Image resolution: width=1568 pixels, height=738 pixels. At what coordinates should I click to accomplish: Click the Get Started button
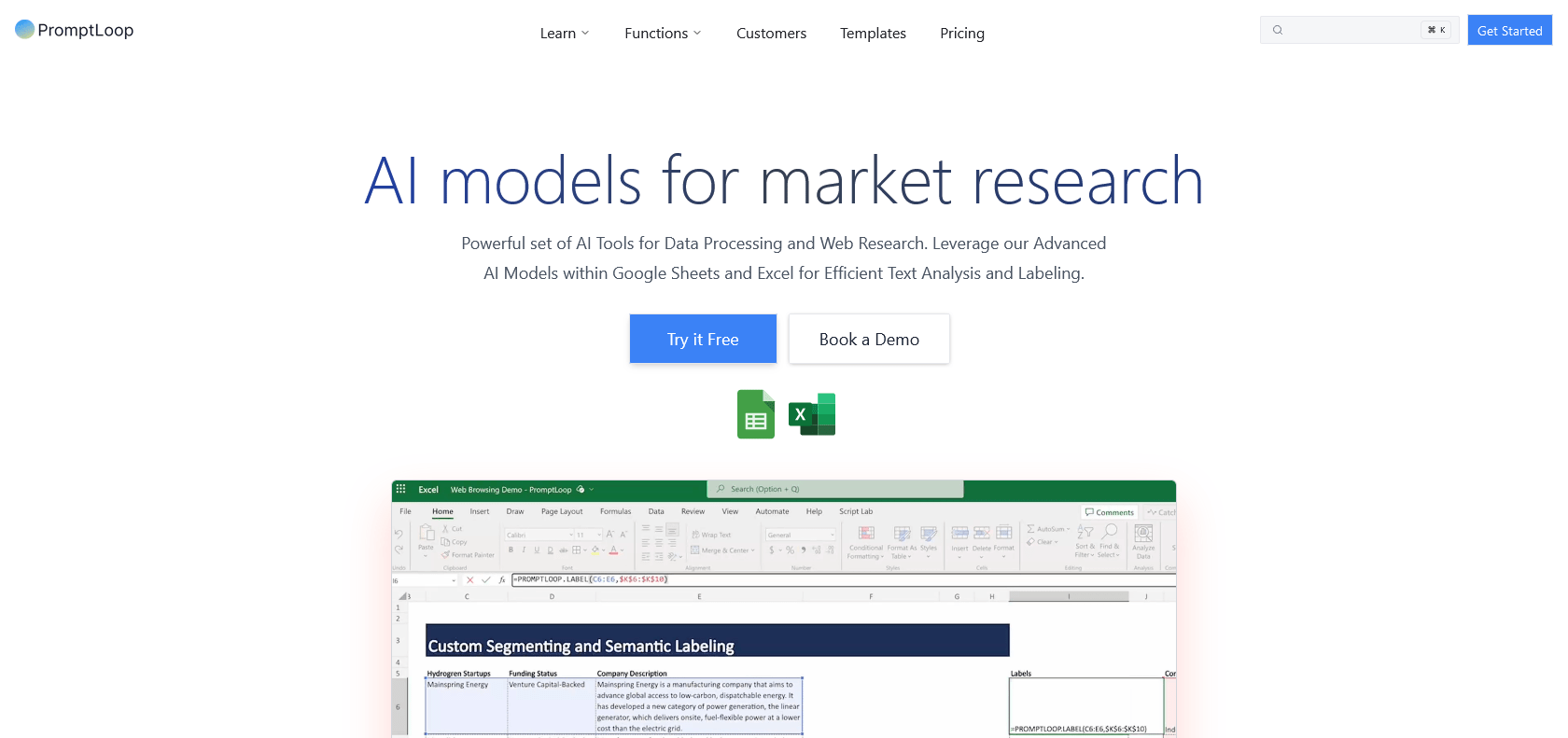coord(1509,30)
